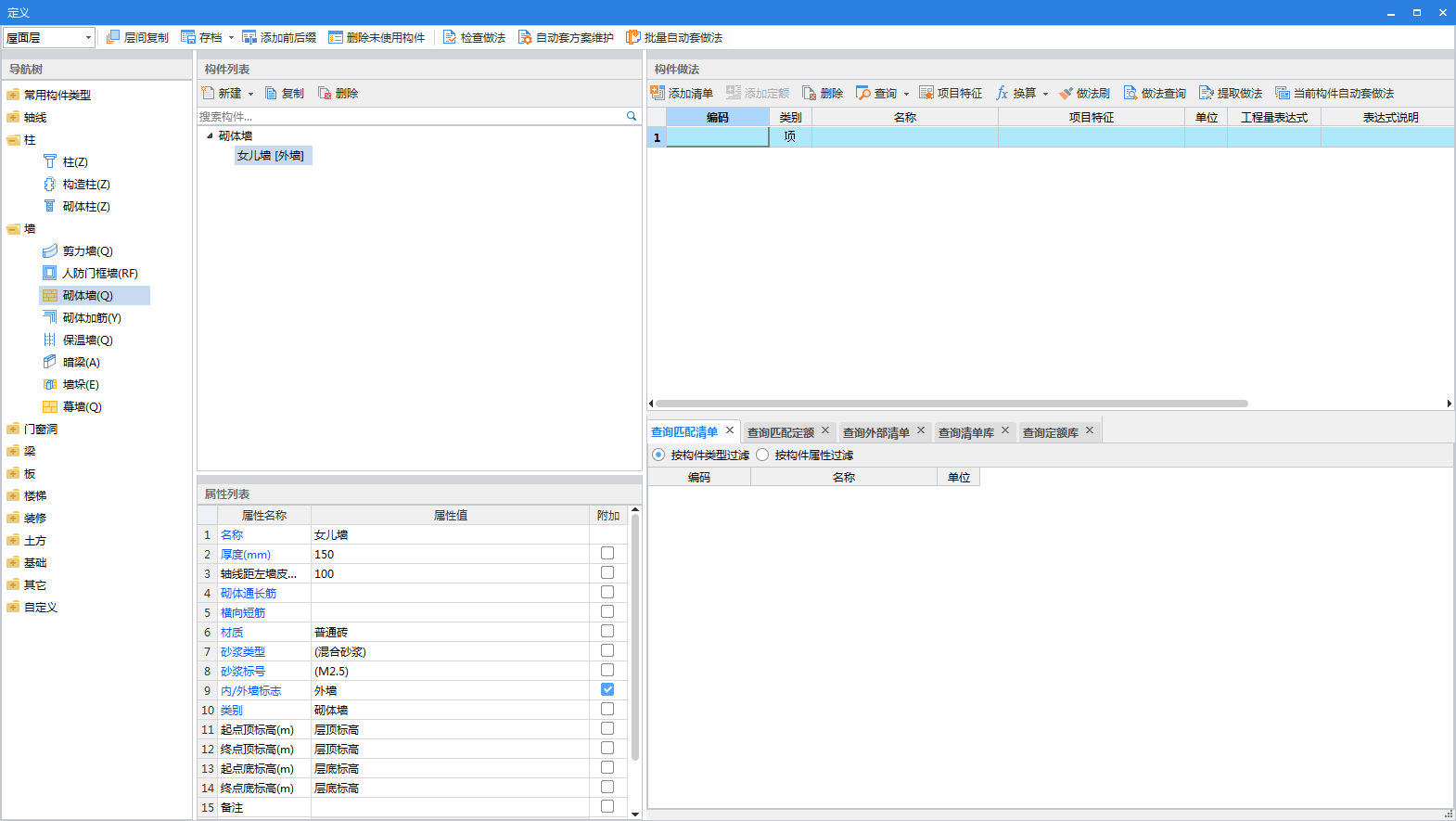1456x821 pixels.
Task: Click the 做法刷 brush icon
Action: coord(1066,93)
